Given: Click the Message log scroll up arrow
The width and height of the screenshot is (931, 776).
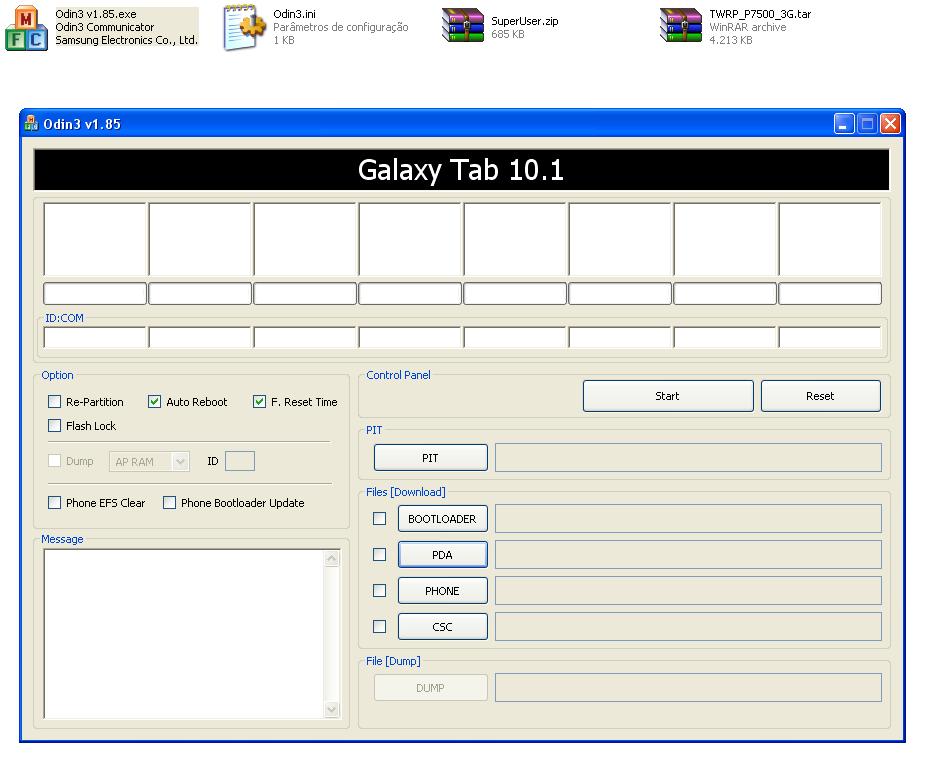Looking at the screenshot, I should pyautogui.click(x=332, y=558).
